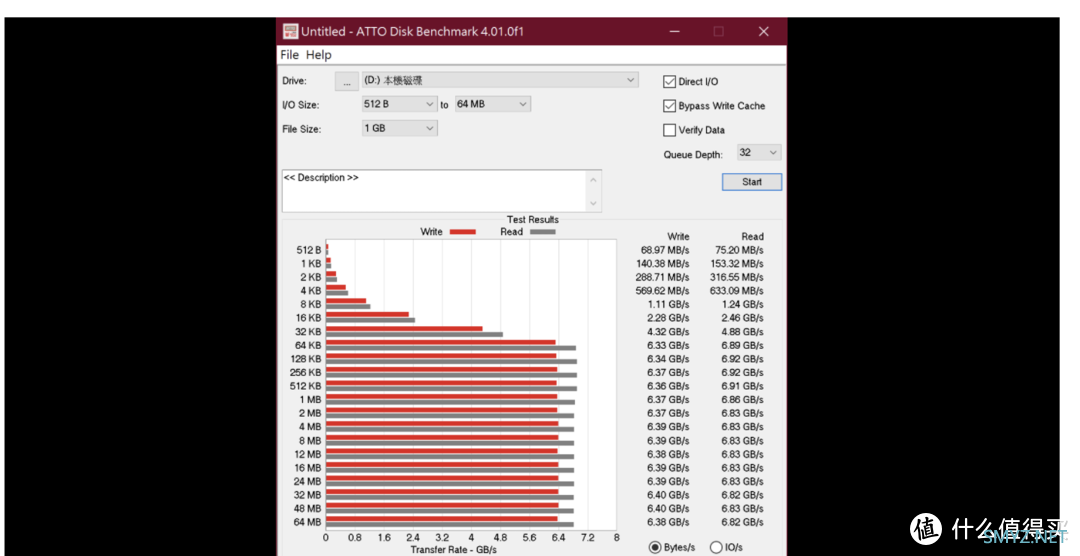Click the 64 KB row label
This screenshot has width=1080, height=556.
click(308, 345)
